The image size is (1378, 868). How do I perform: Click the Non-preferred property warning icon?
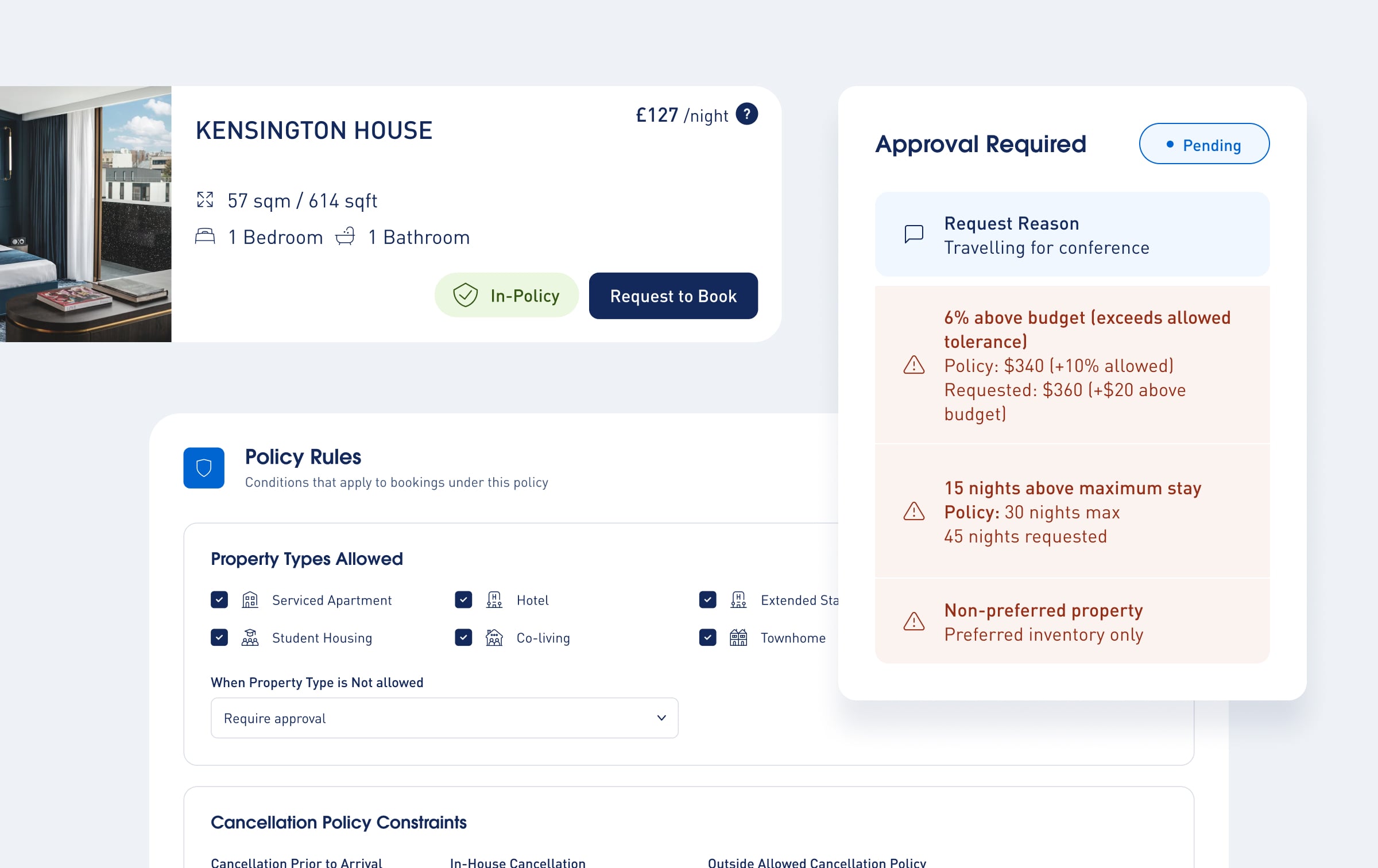[913, 621]
